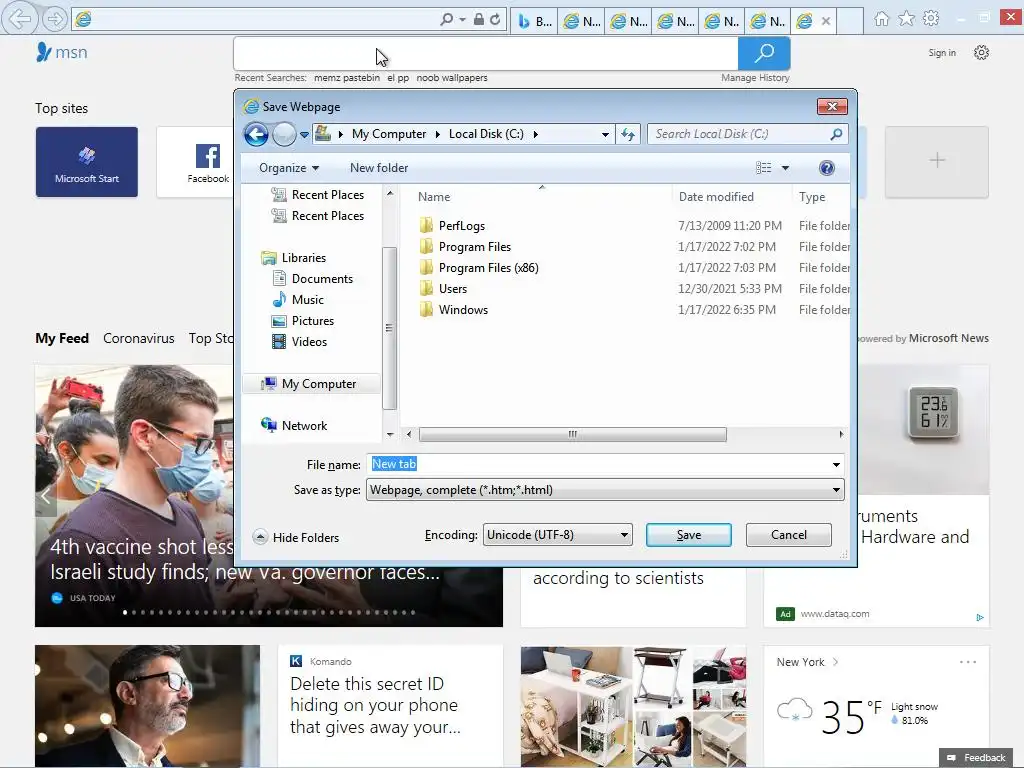Switch to Coronavirus feed tab
This screenshot has width=1024, height=768.
point(138,338)
